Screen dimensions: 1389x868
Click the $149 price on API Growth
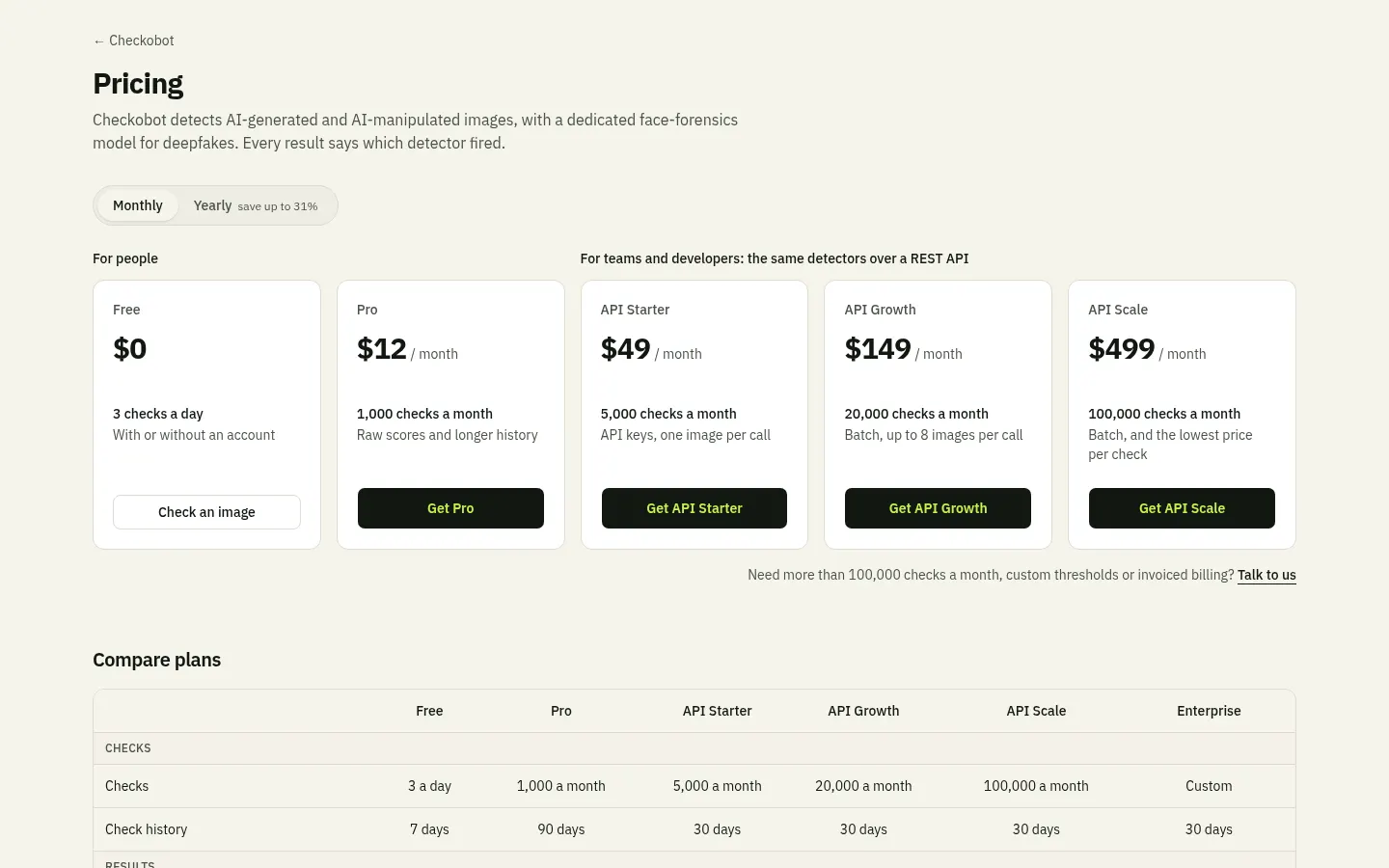click(x=878, y=348)
